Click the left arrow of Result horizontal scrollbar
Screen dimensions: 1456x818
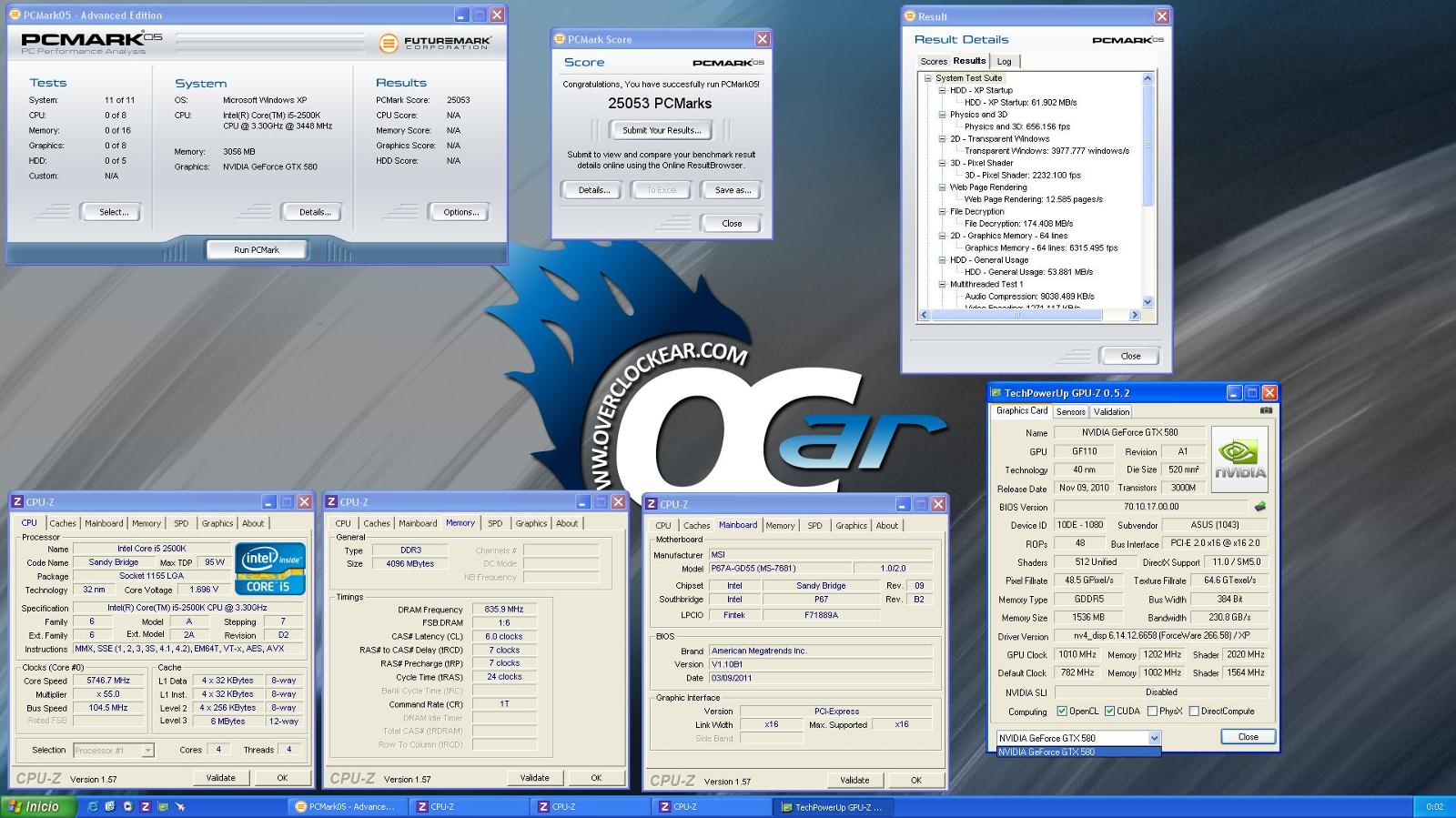tap(925, 315)
